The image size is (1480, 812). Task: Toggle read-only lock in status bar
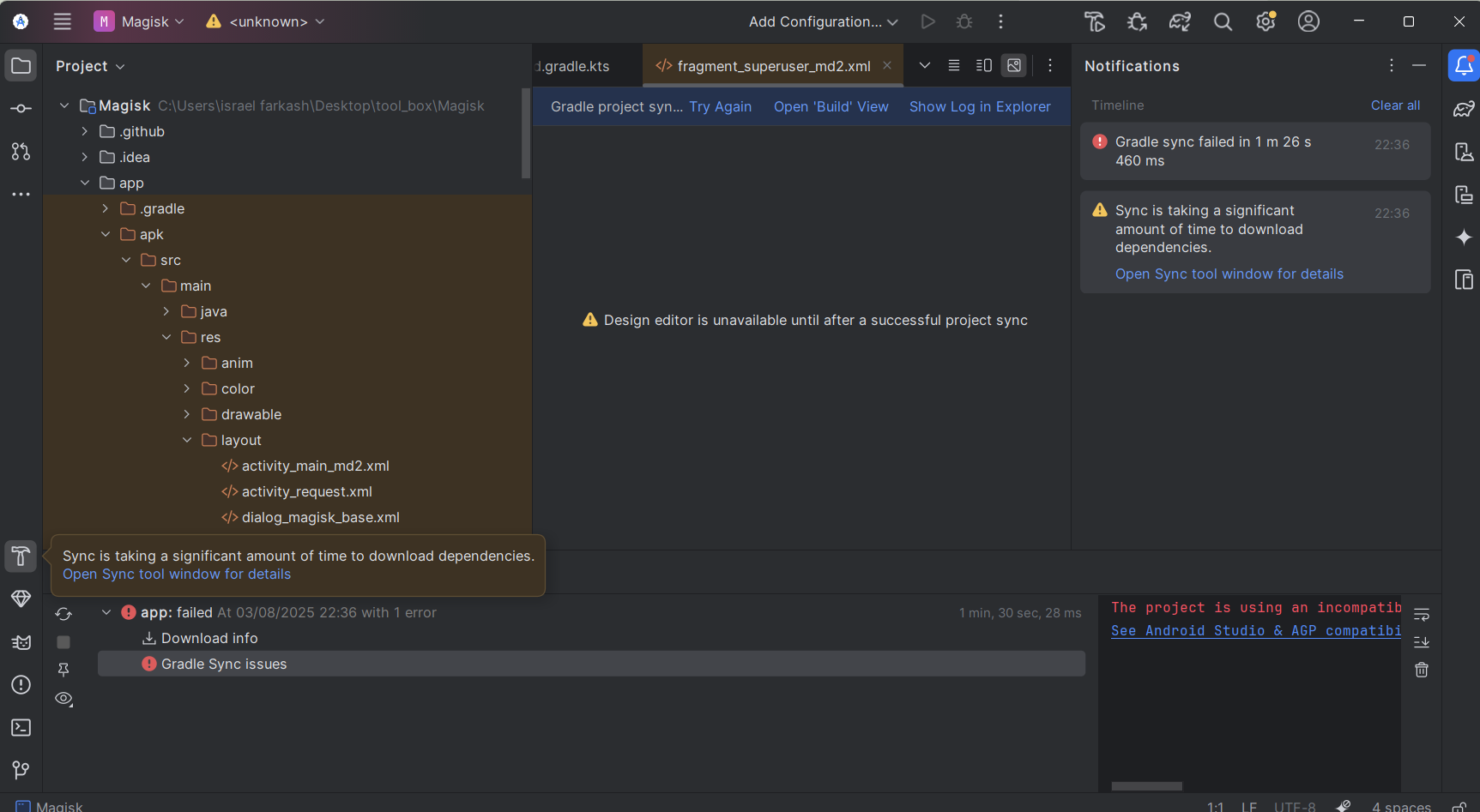coord(1459,806)
